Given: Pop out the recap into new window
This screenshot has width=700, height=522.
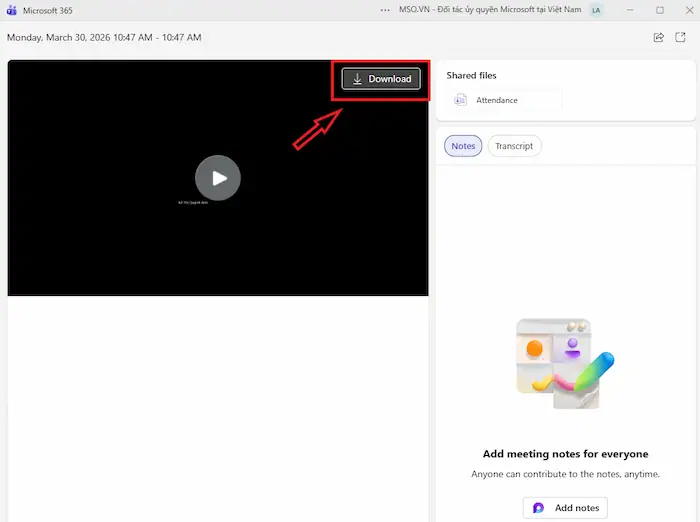Looking at the screenshot, I should click(681, 37).
